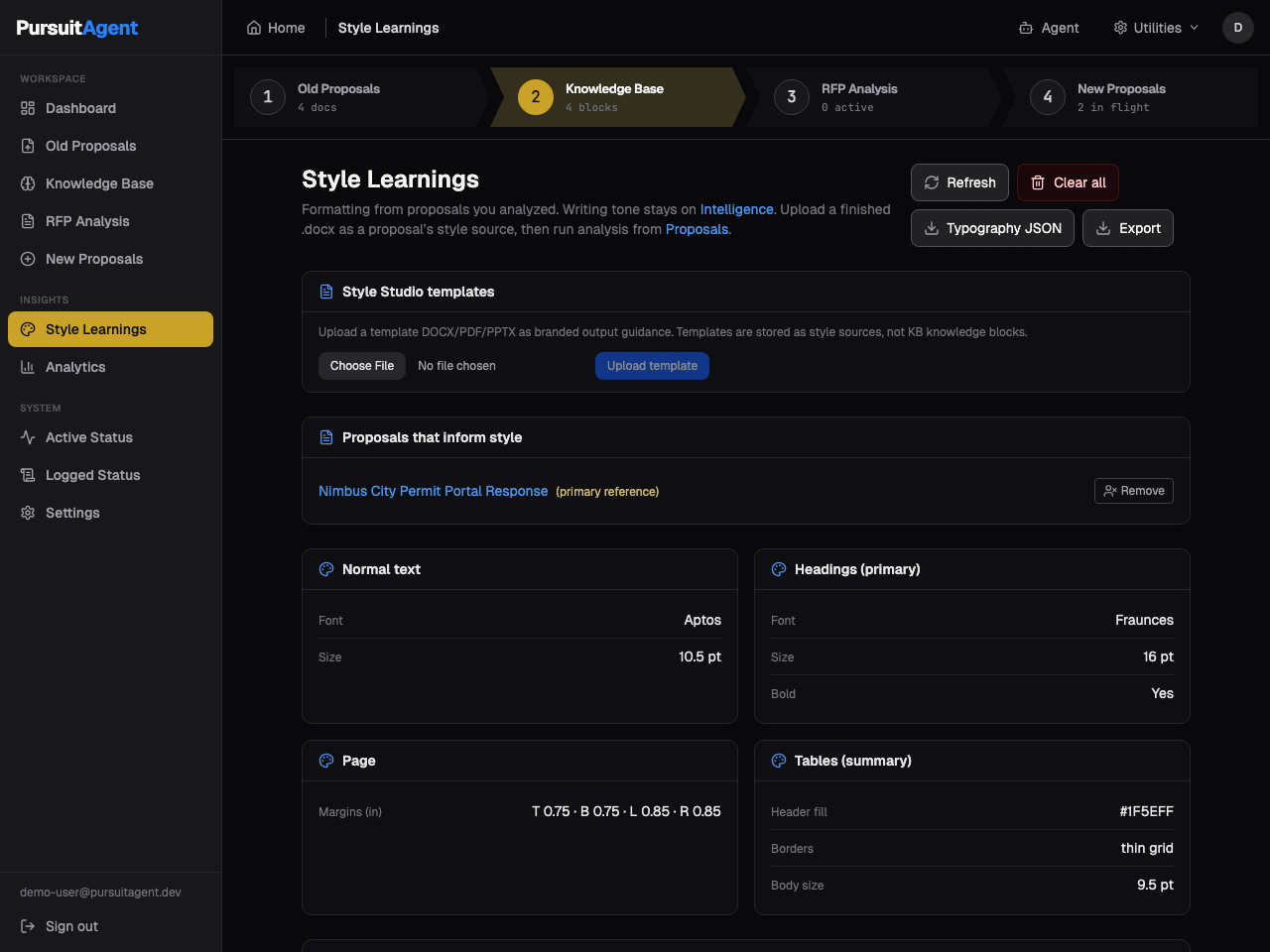This screenshot has width=1270, height=952.
Task: Click the Fraunces heading font value
Action: [1144, 620]
